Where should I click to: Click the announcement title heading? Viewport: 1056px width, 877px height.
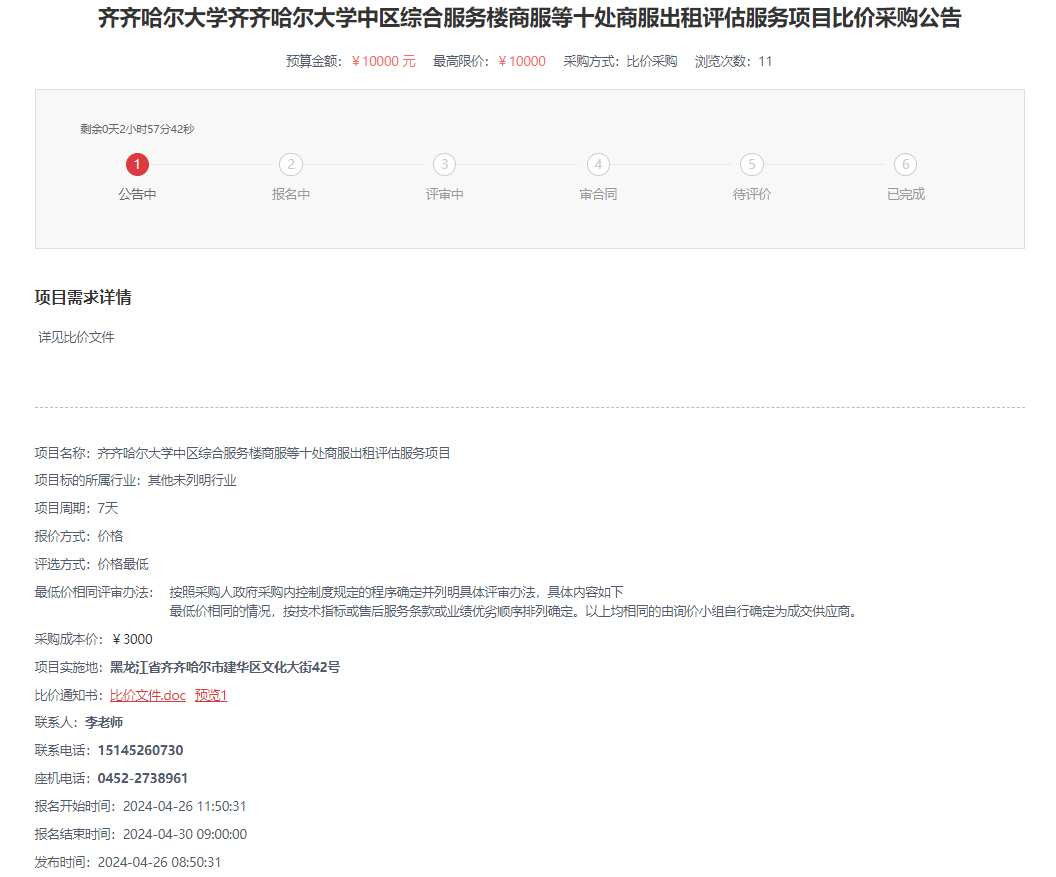click(x=529, y=18)
